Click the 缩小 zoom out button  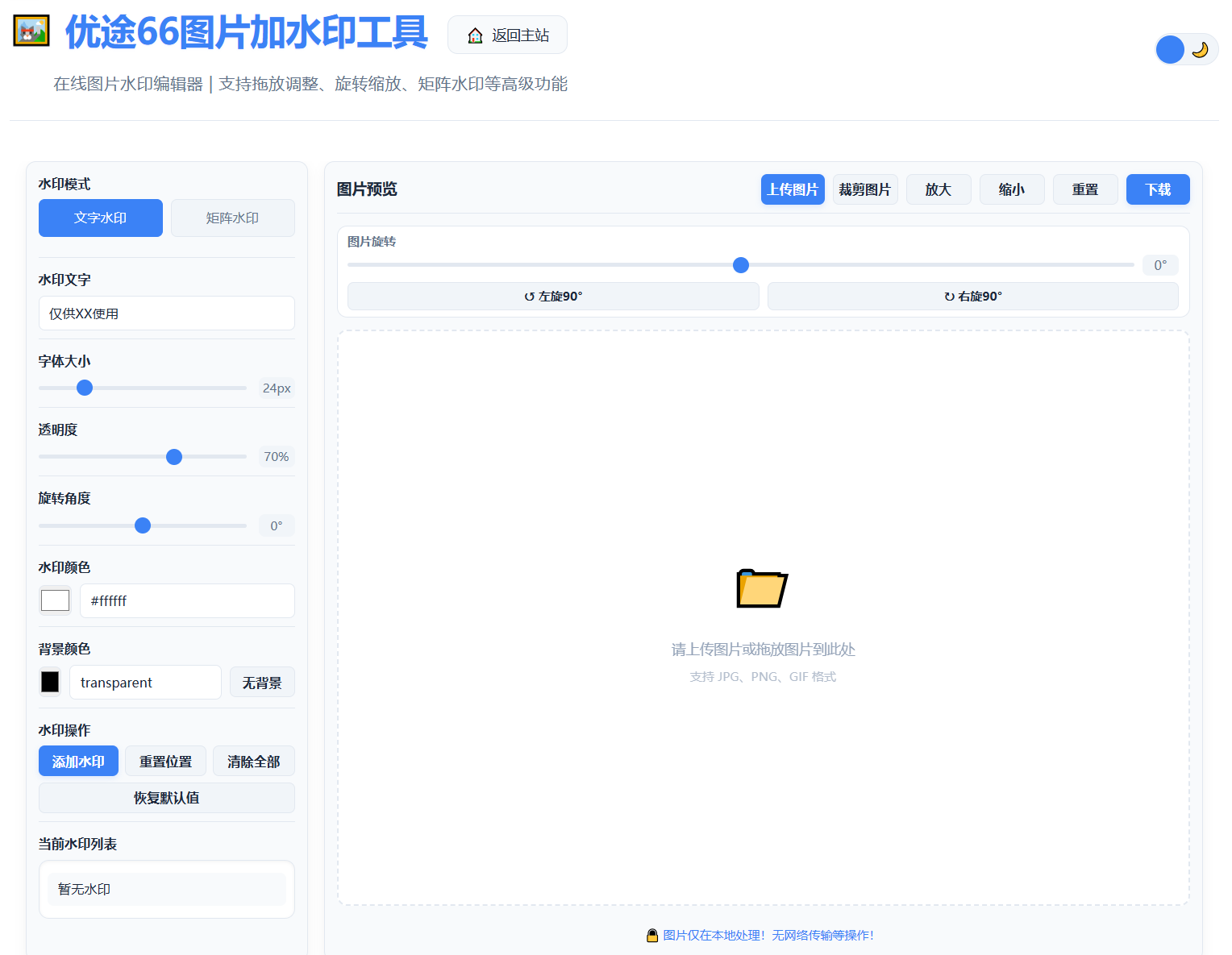(1012, 189)
